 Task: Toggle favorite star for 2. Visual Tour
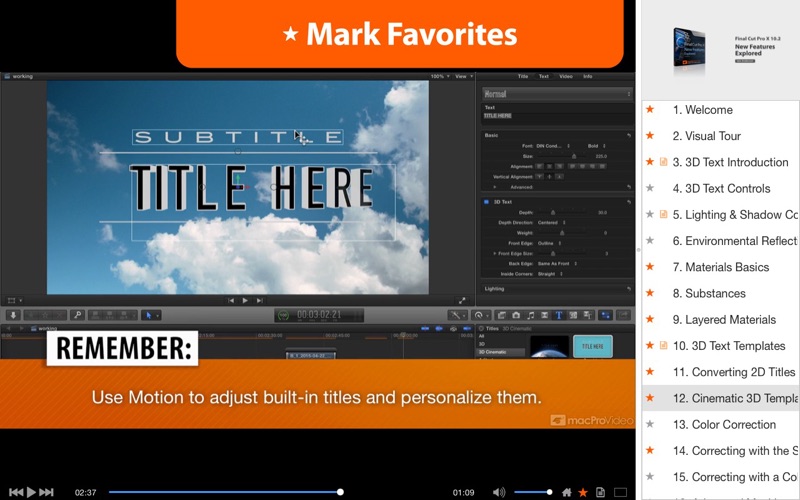pyautogui.click(x=650, y=136)
